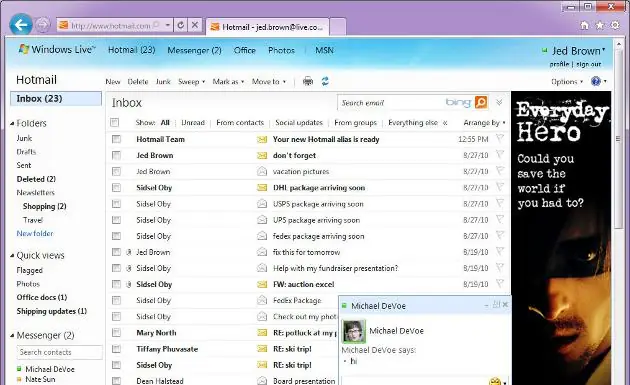Filter inbox by Unread

pyautogui.click(x=193, y=123)
